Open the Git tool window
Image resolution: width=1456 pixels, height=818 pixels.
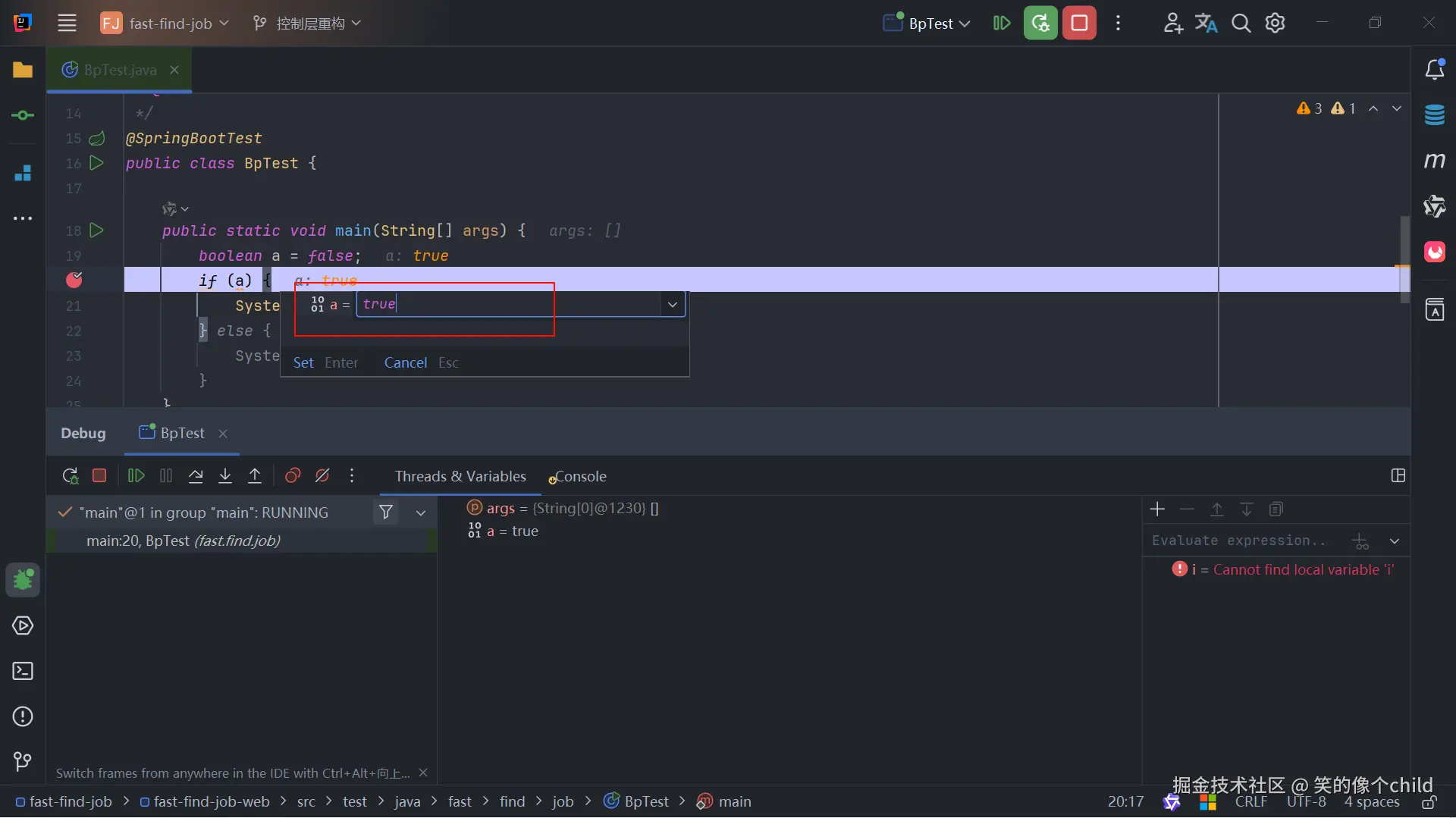click(23, 760)
